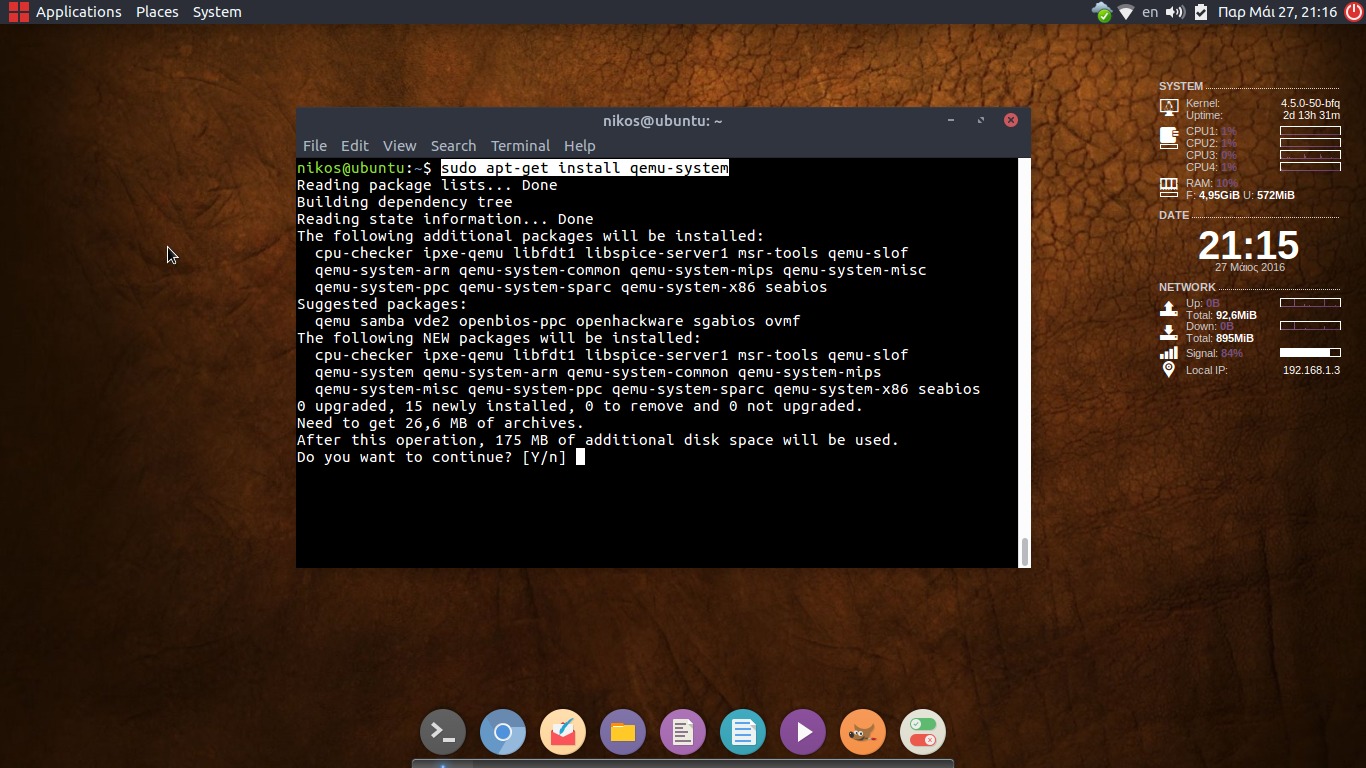Open the Terminal menu in the menu bar
Viewport: 1366px width, 768px height.
pos(520,146)
